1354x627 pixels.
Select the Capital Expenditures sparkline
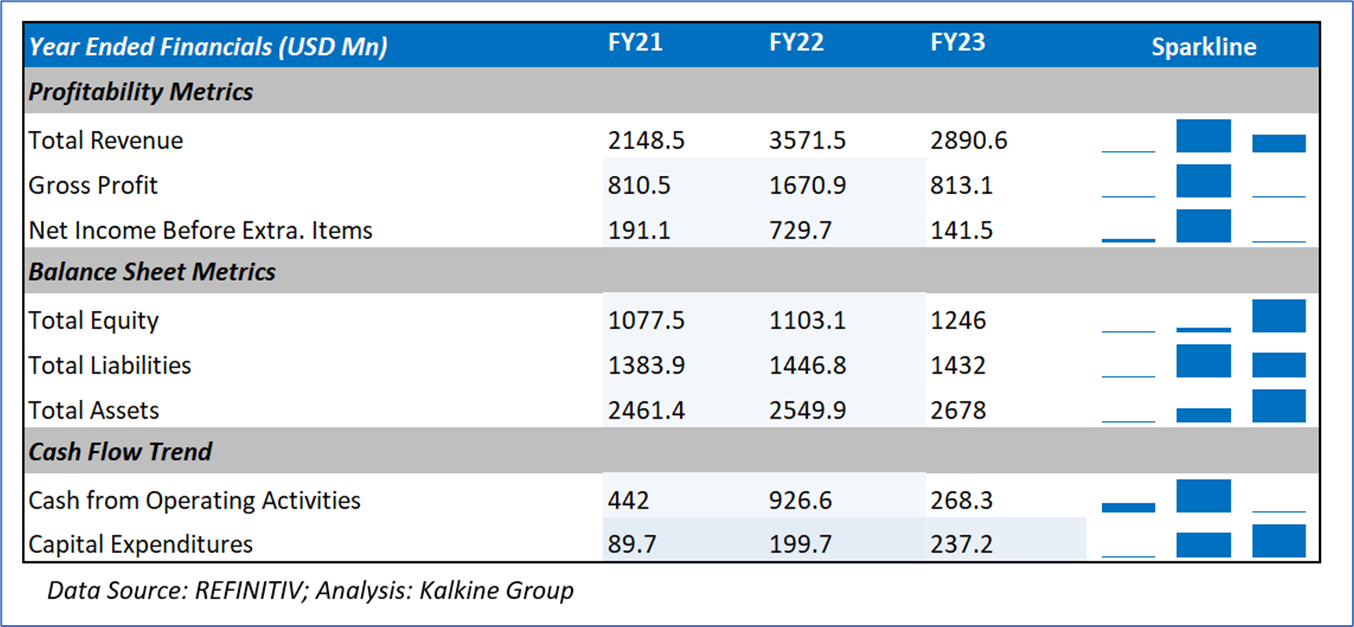pyautogui.click(x=1203, y=542)
